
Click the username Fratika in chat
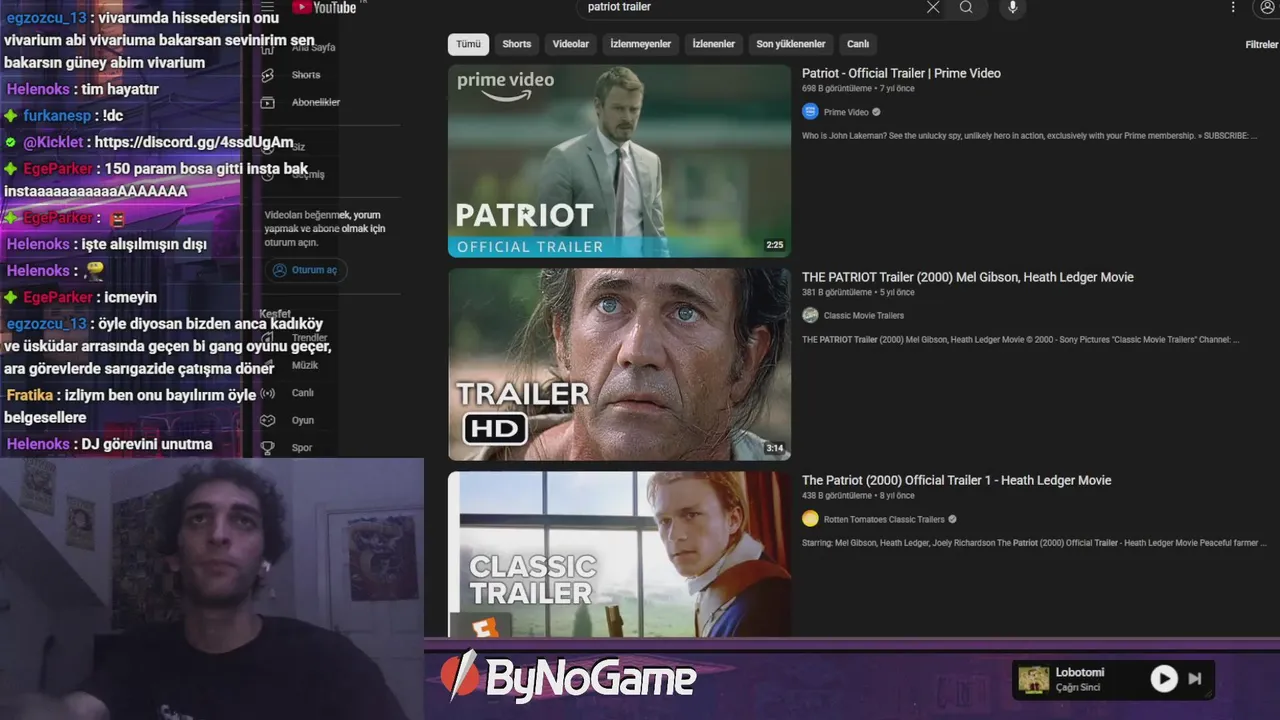point(30,395)
